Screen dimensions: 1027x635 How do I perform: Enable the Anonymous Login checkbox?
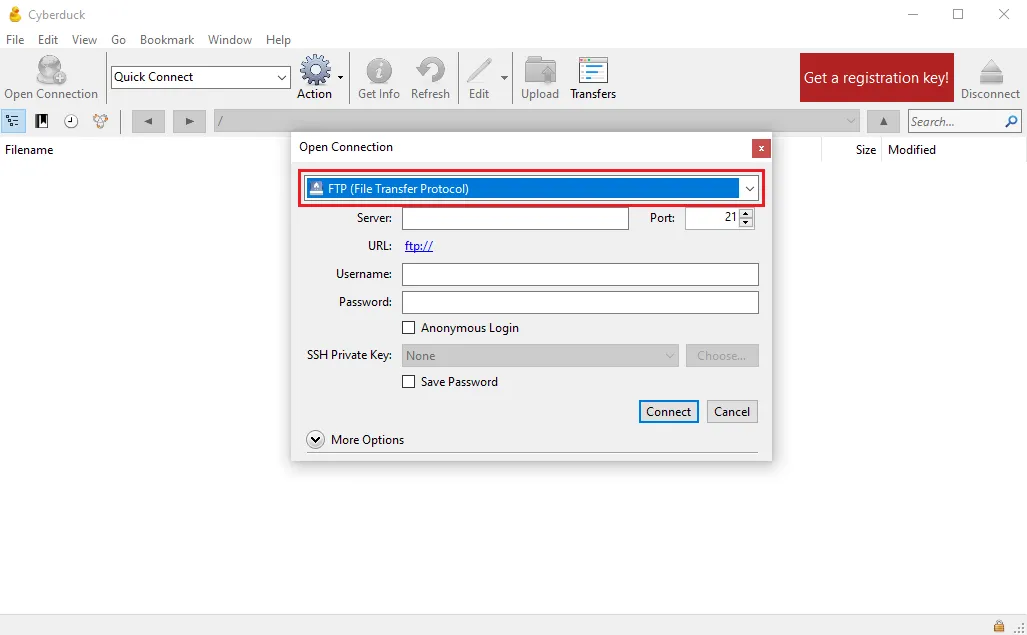[x=408, y=327]
